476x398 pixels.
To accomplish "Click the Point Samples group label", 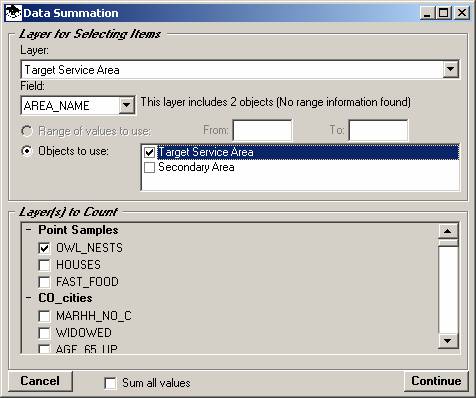I will [x=78, y=230].
